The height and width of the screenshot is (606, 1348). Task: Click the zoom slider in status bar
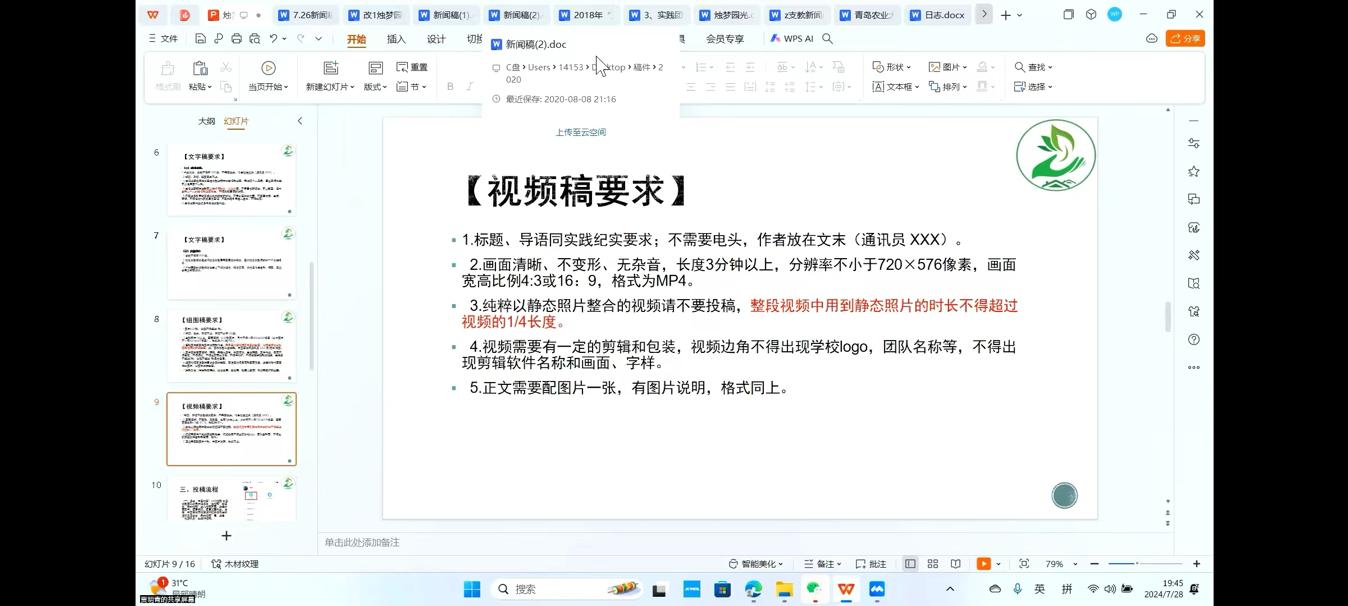1143,564
